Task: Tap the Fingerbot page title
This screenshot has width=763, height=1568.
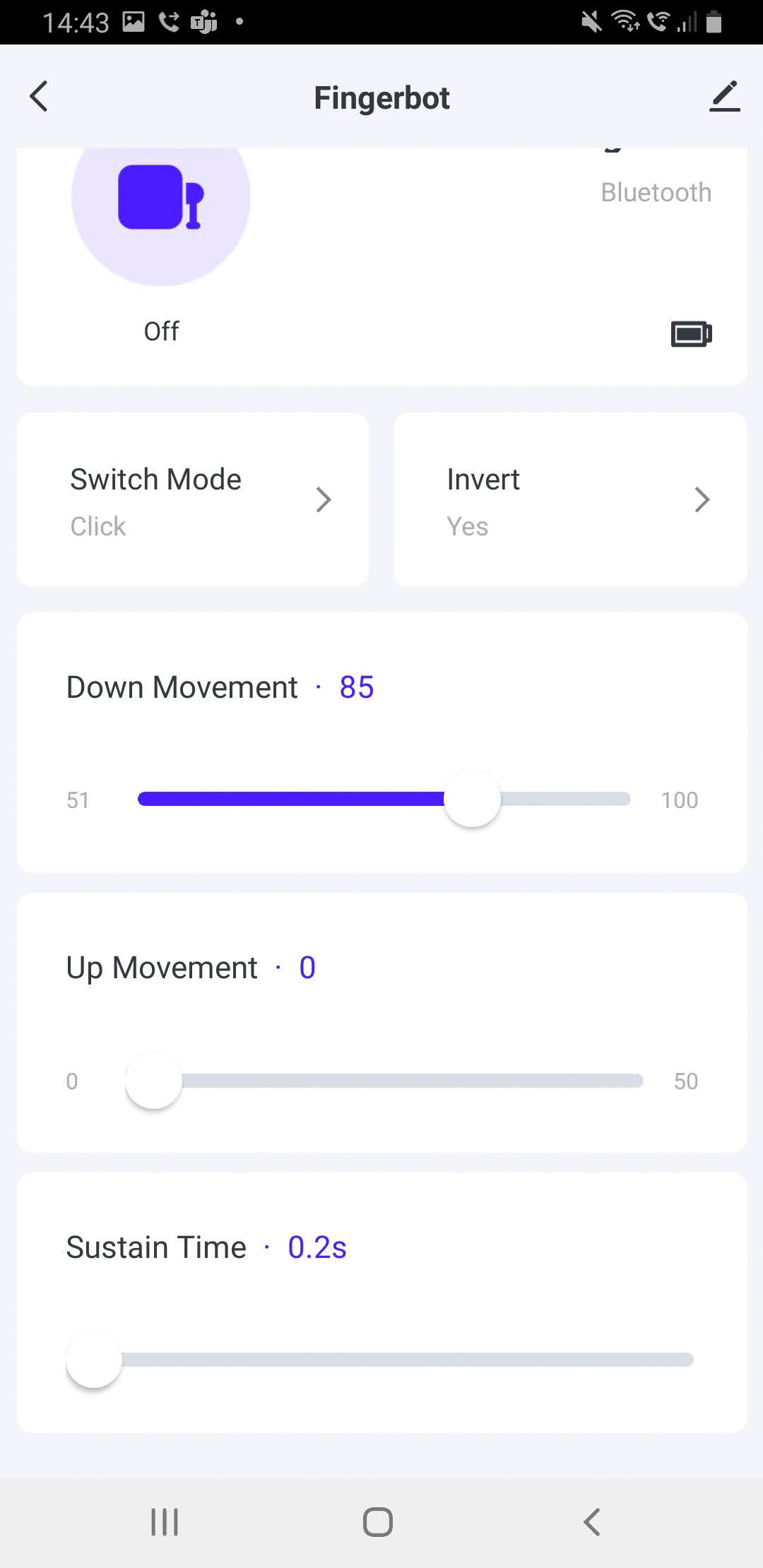Action: tap(381, 98)
